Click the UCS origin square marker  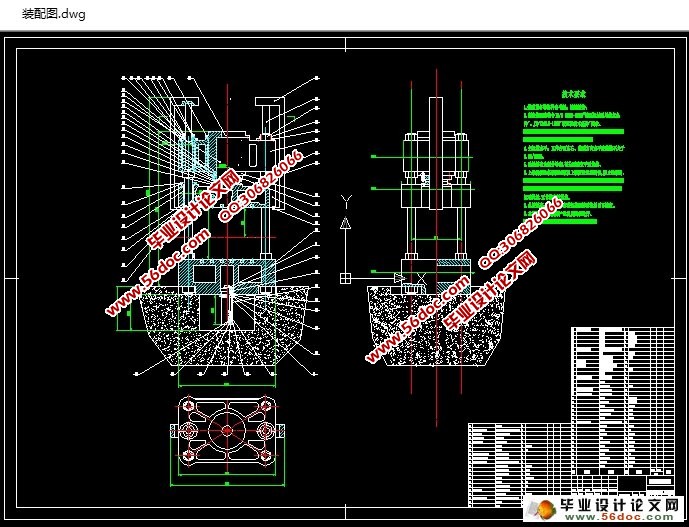coord(345,278)
